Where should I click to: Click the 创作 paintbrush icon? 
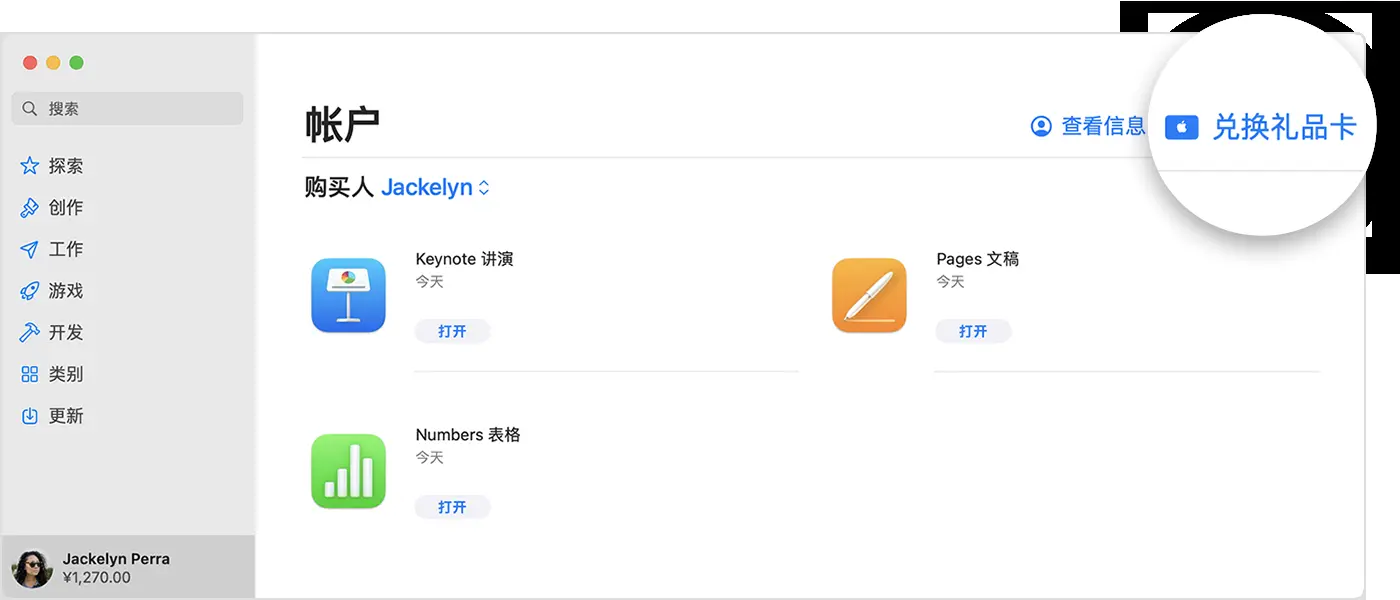[x=30, y=208]
